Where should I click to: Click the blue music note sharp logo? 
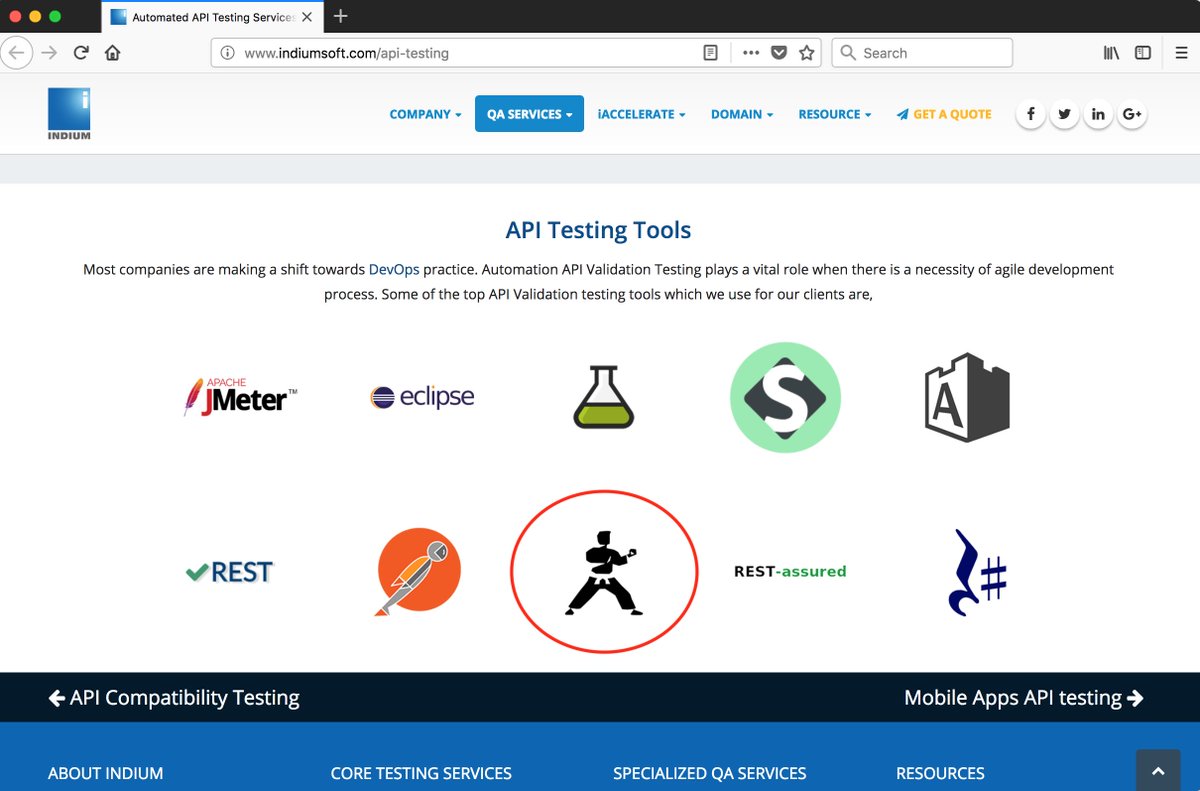pyautogui.click(x=977, y=572)
